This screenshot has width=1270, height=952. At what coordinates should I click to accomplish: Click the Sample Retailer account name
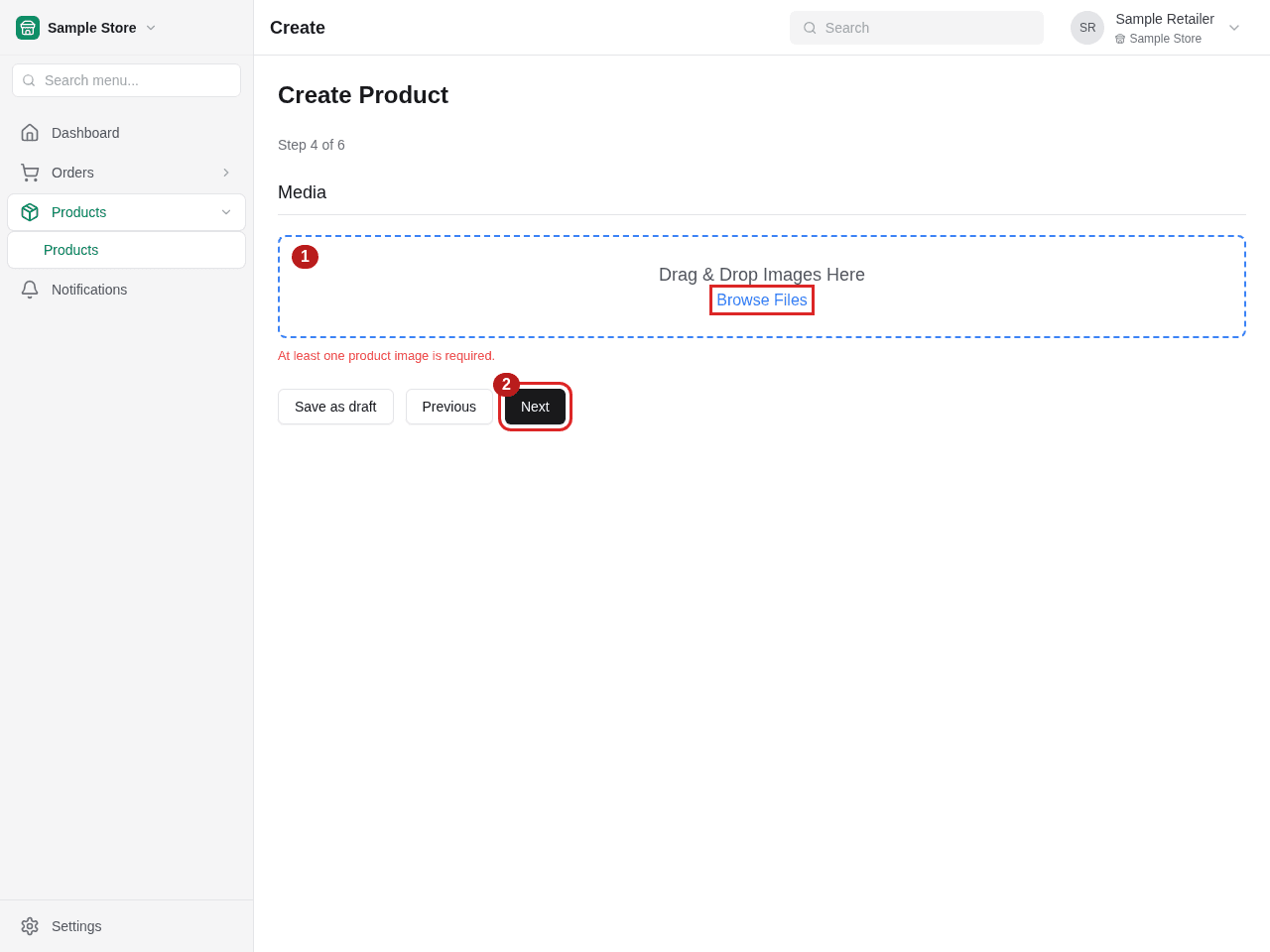[x=1165, y=19]
